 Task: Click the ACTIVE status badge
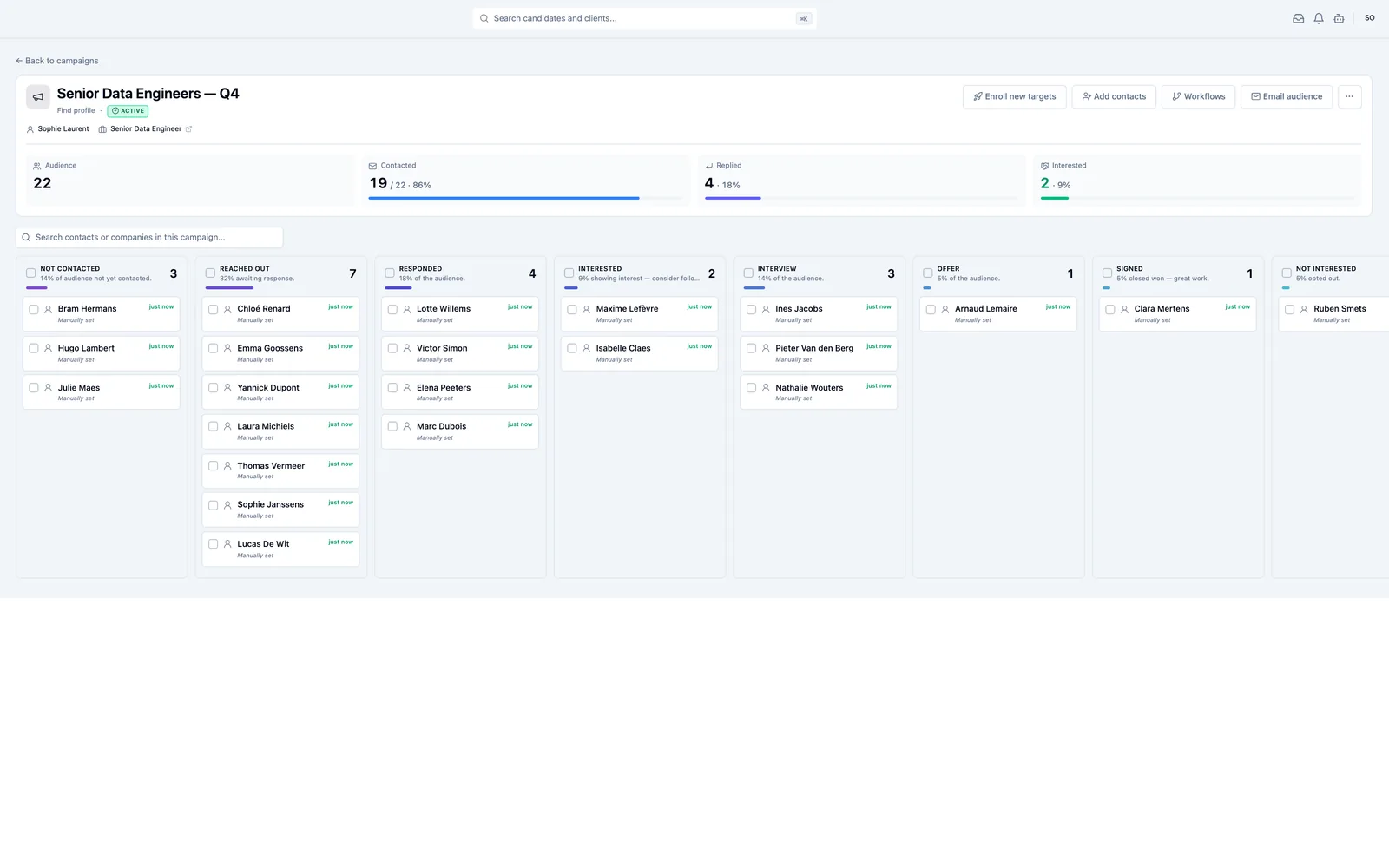(128, 111)
